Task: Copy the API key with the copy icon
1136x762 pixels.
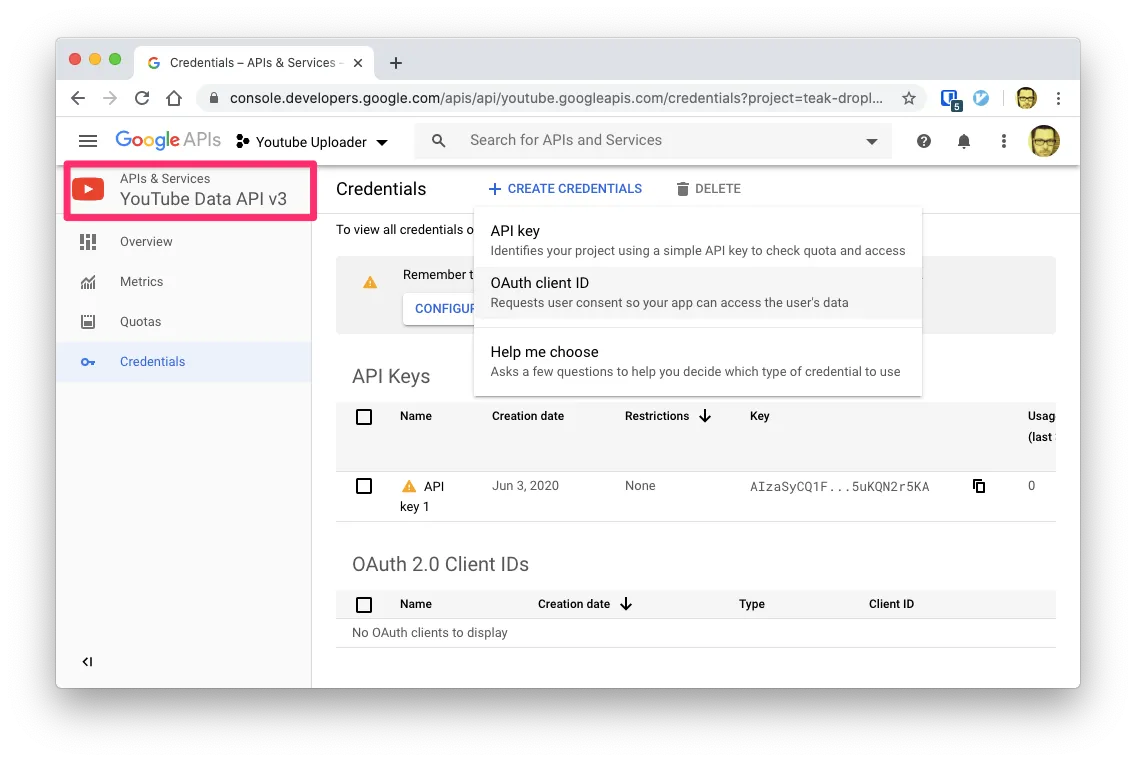Action: [979, 486]
